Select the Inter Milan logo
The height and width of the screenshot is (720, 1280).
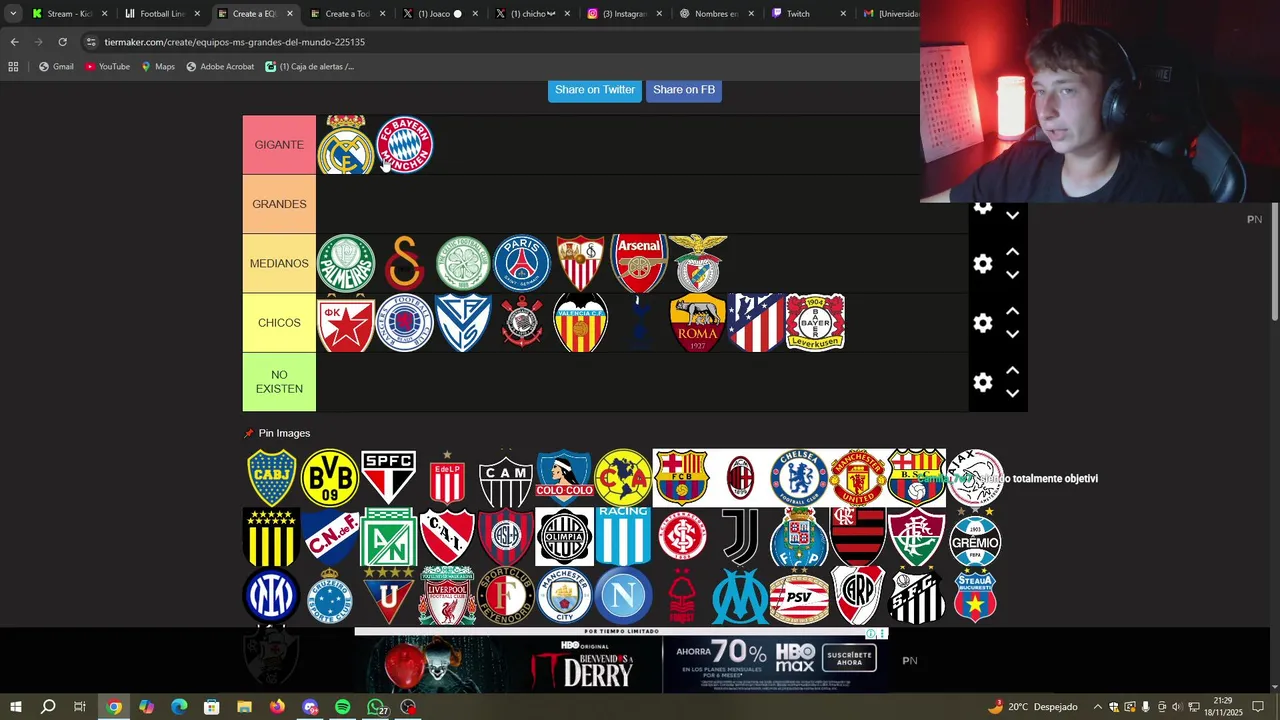[272, 596]
